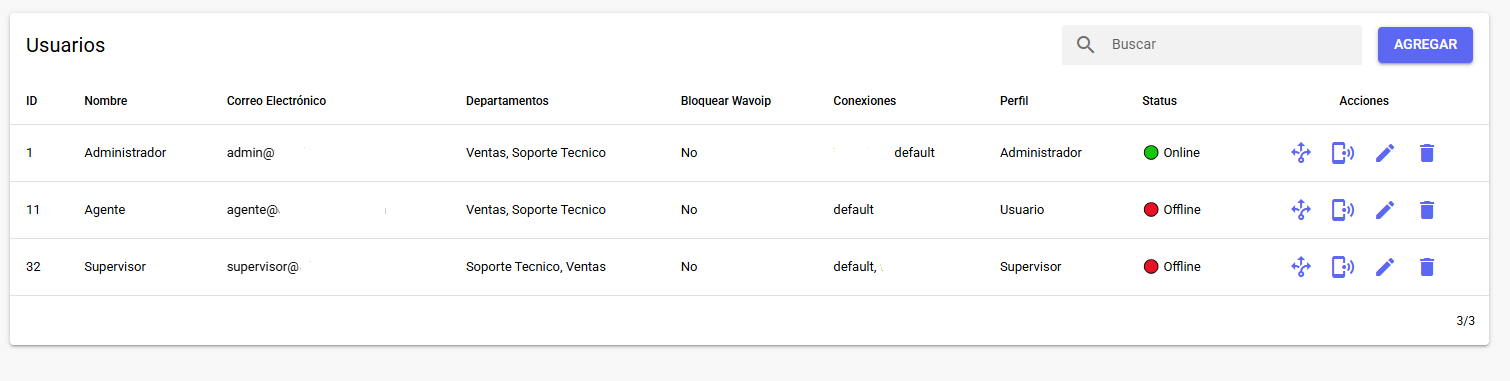Click the transfer arrows icon for Administrador
The image size is (1510, 381).
1300,153
